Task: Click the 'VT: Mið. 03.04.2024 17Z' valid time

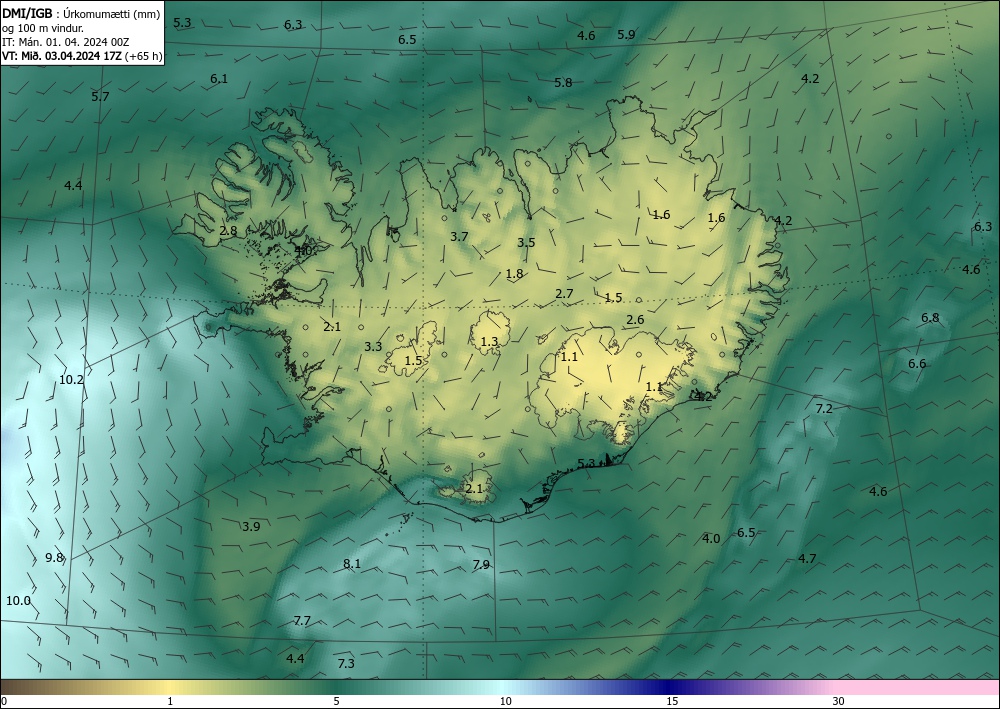Action: coord(62,56)
